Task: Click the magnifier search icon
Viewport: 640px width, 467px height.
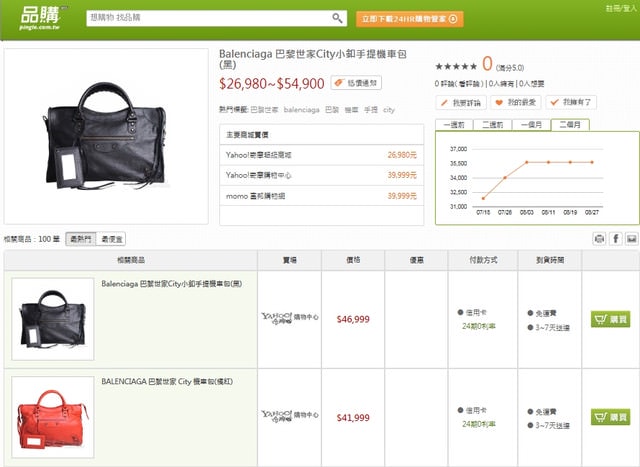Action: [x=338, y=18]
